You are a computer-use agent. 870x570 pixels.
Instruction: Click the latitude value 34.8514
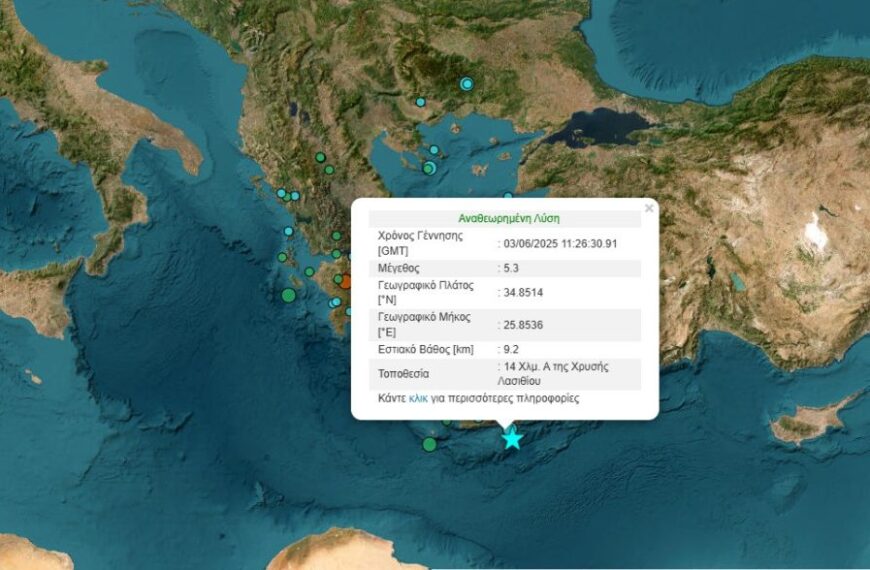tap(523, 292)
